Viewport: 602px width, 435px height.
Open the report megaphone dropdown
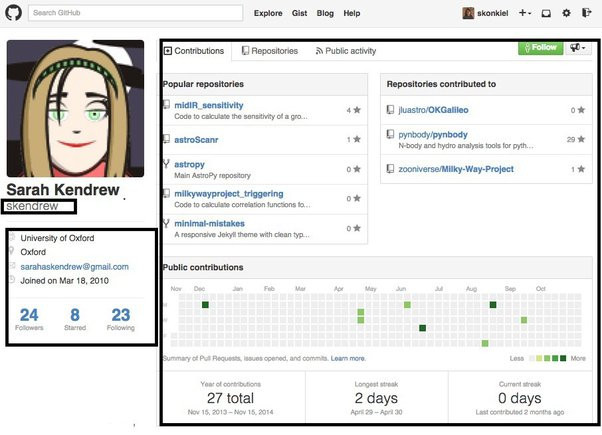click(x=577, y=48)
